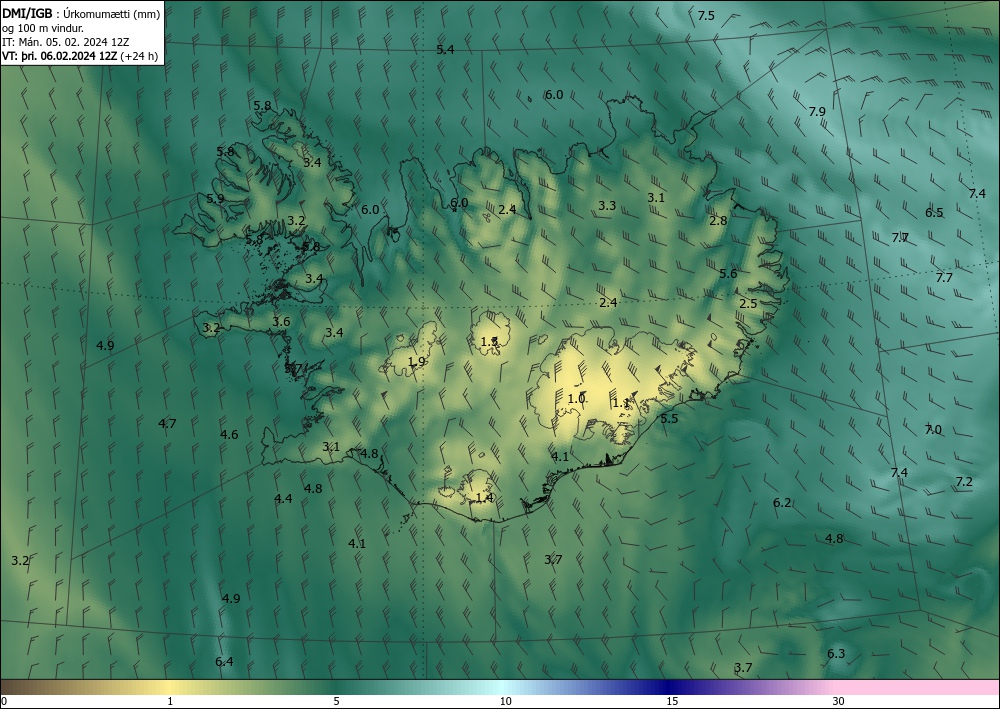The height and width of the screenshot is (709, 1000).
Task: Click the pale yellow segment of the color scale
Action: click(x=172, y=687)
